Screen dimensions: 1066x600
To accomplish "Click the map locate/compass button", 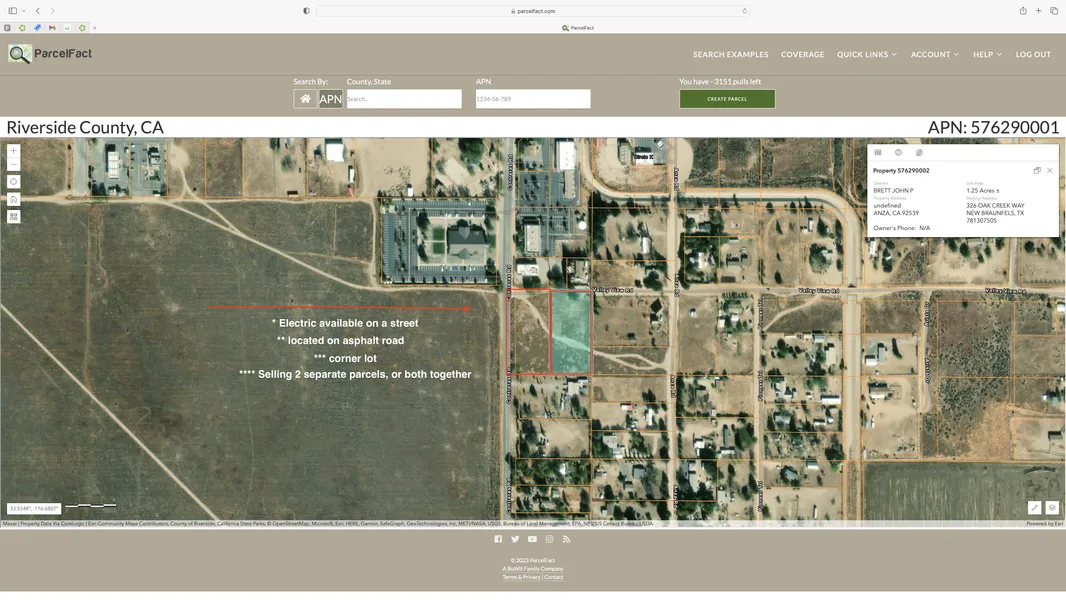I will click(x=13, y=182).
